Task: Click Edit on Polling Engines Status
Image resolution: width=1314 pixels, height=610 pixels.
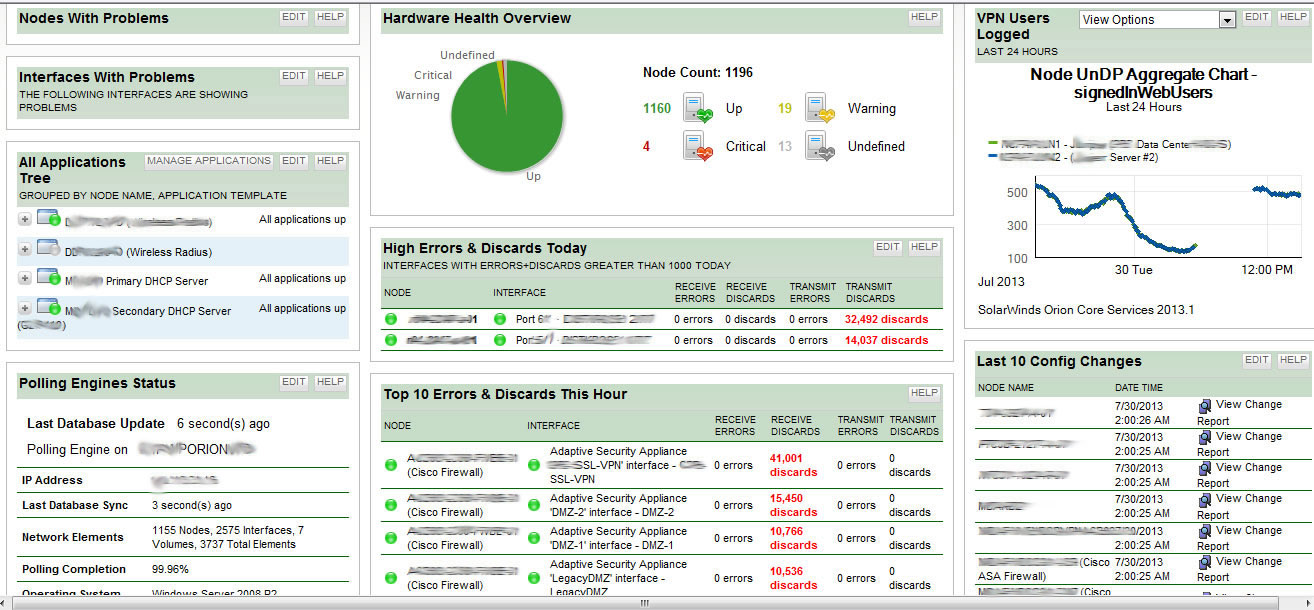Action: (294, 382)
